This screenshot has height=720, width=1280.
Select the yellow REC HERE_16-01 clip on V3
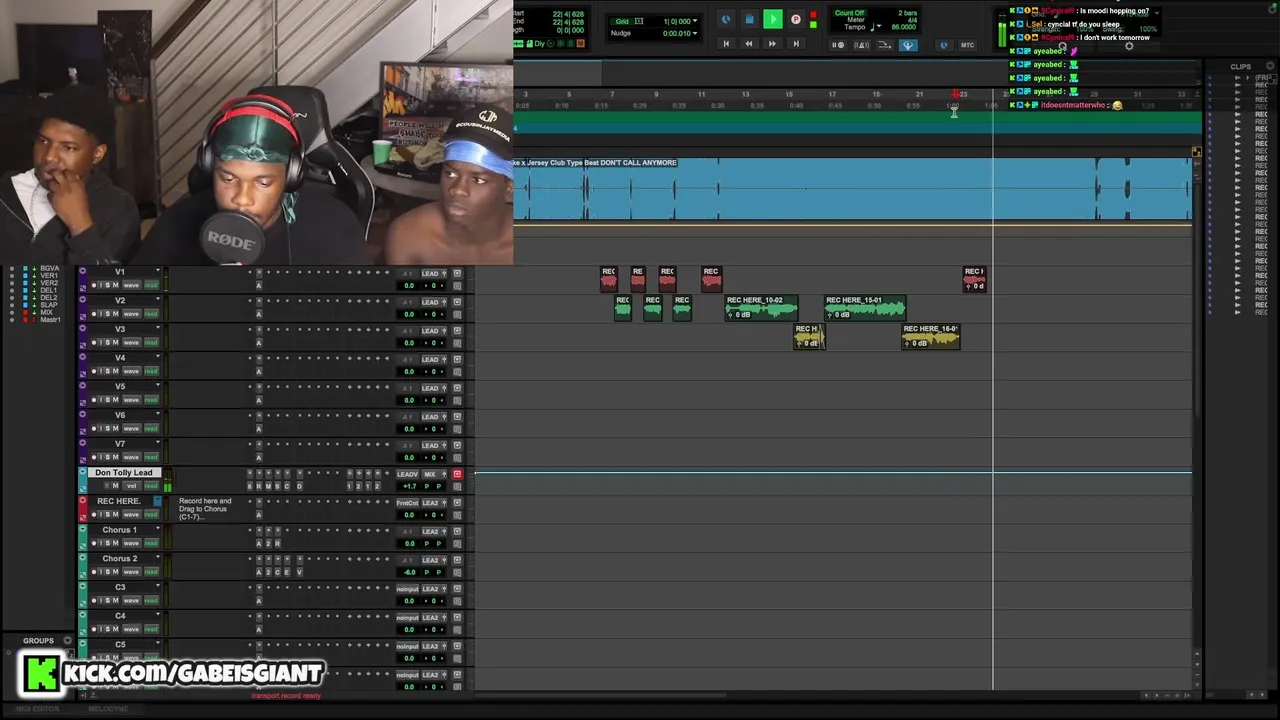931,336
